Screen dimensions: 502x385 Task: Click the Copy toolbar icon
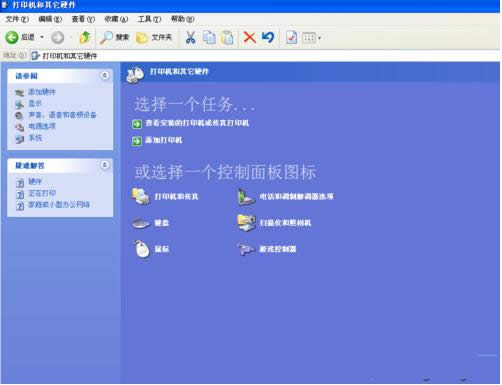click(209, 37)
